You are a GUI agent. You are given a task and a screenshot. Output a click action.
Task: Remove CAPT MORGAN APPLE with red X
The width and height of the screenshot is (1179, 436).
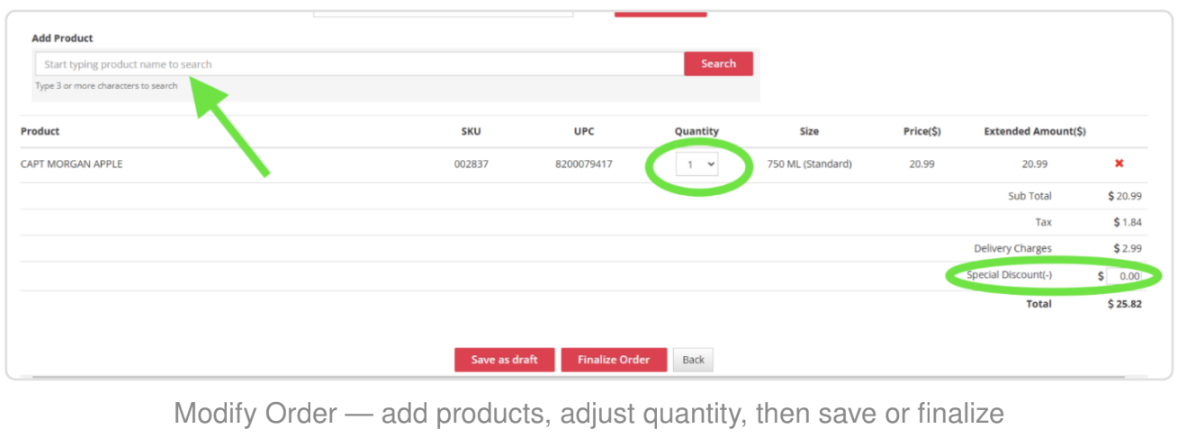pos(1119,163)
